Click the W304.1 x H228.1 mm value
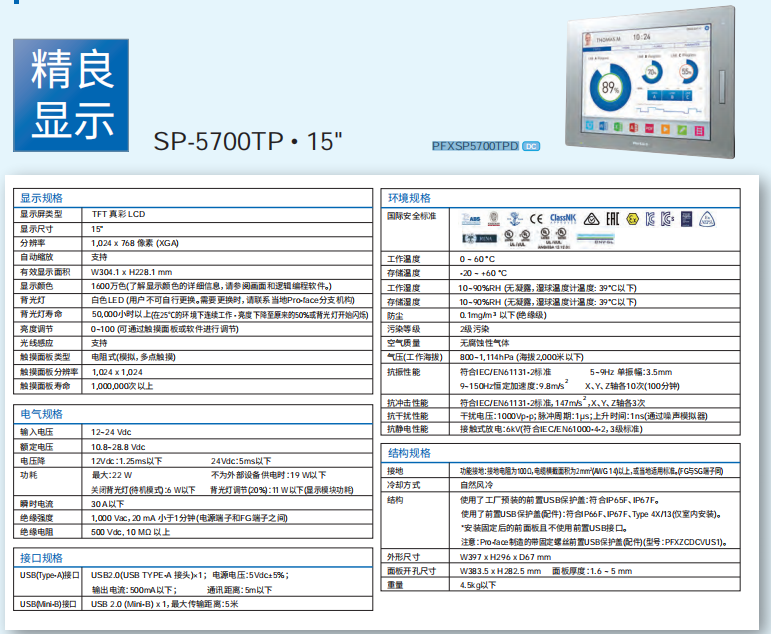This screenshot has width=771, height=634. 131,272
